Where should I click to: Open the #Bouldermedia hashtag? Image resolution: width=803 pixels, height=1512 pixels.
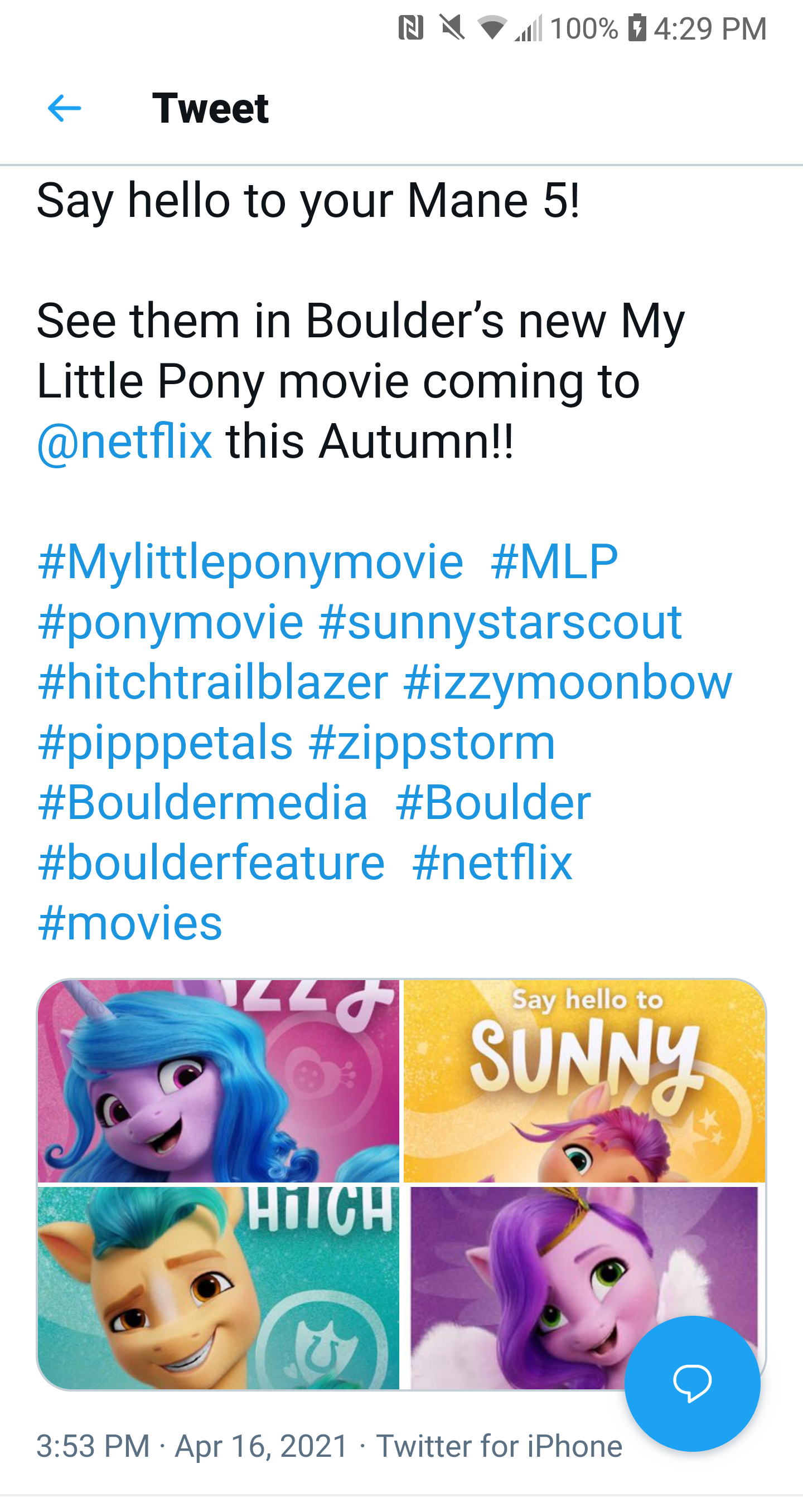(x=203, y=802)
